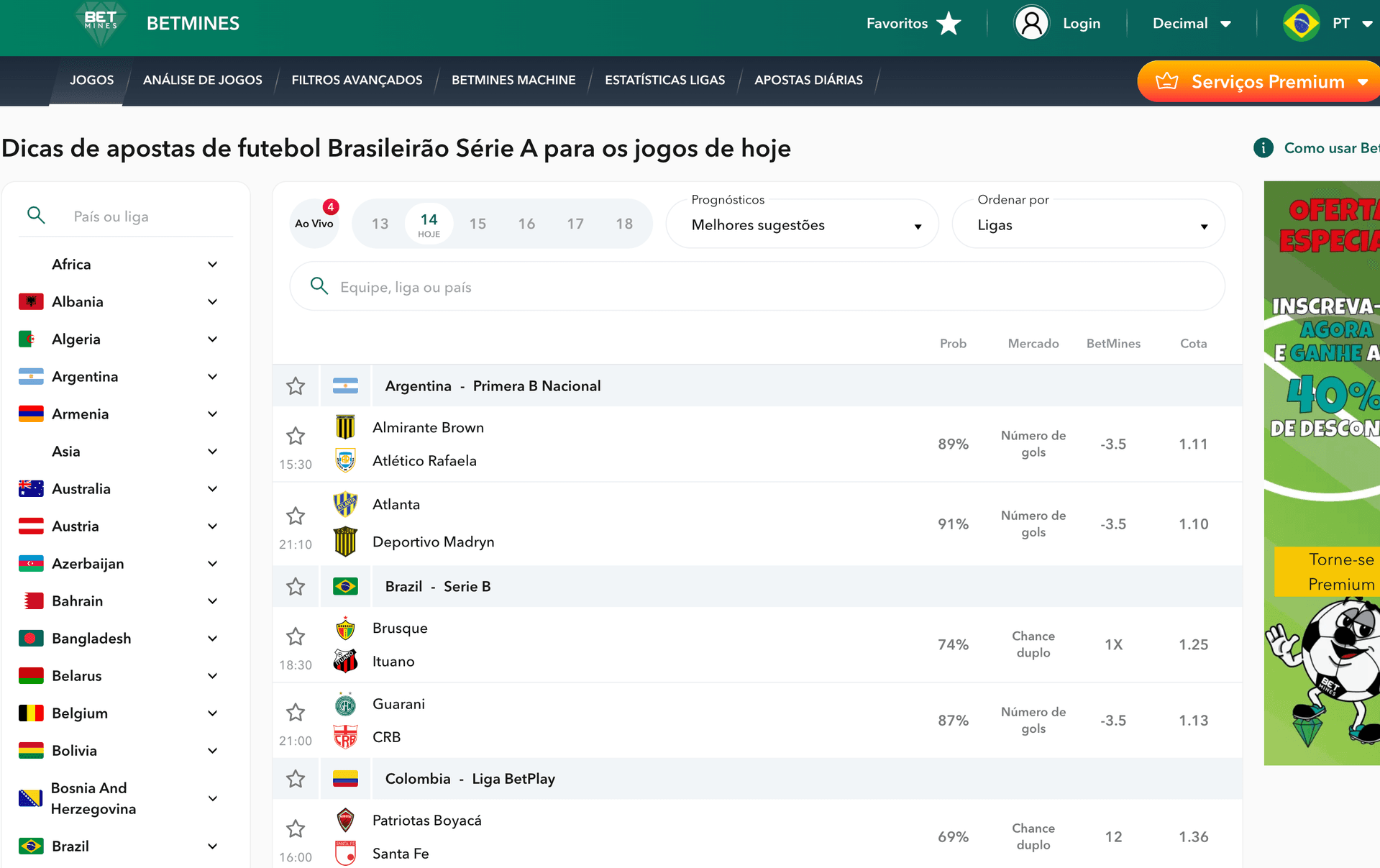Click the Almirante Brown team crest

(x=345, y=427)
